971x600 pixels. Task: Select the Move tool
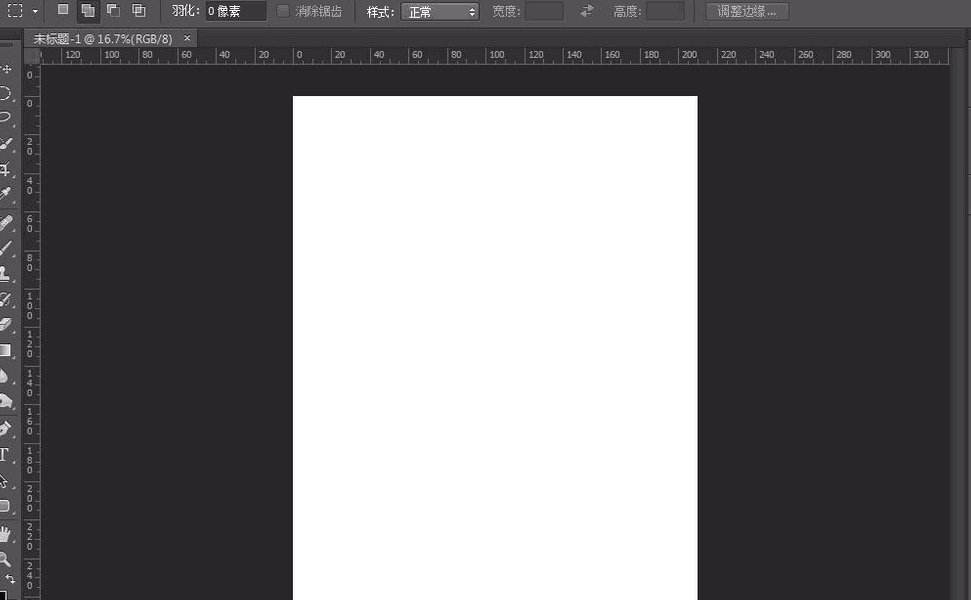pyautogui.click(x=5, y=69)
